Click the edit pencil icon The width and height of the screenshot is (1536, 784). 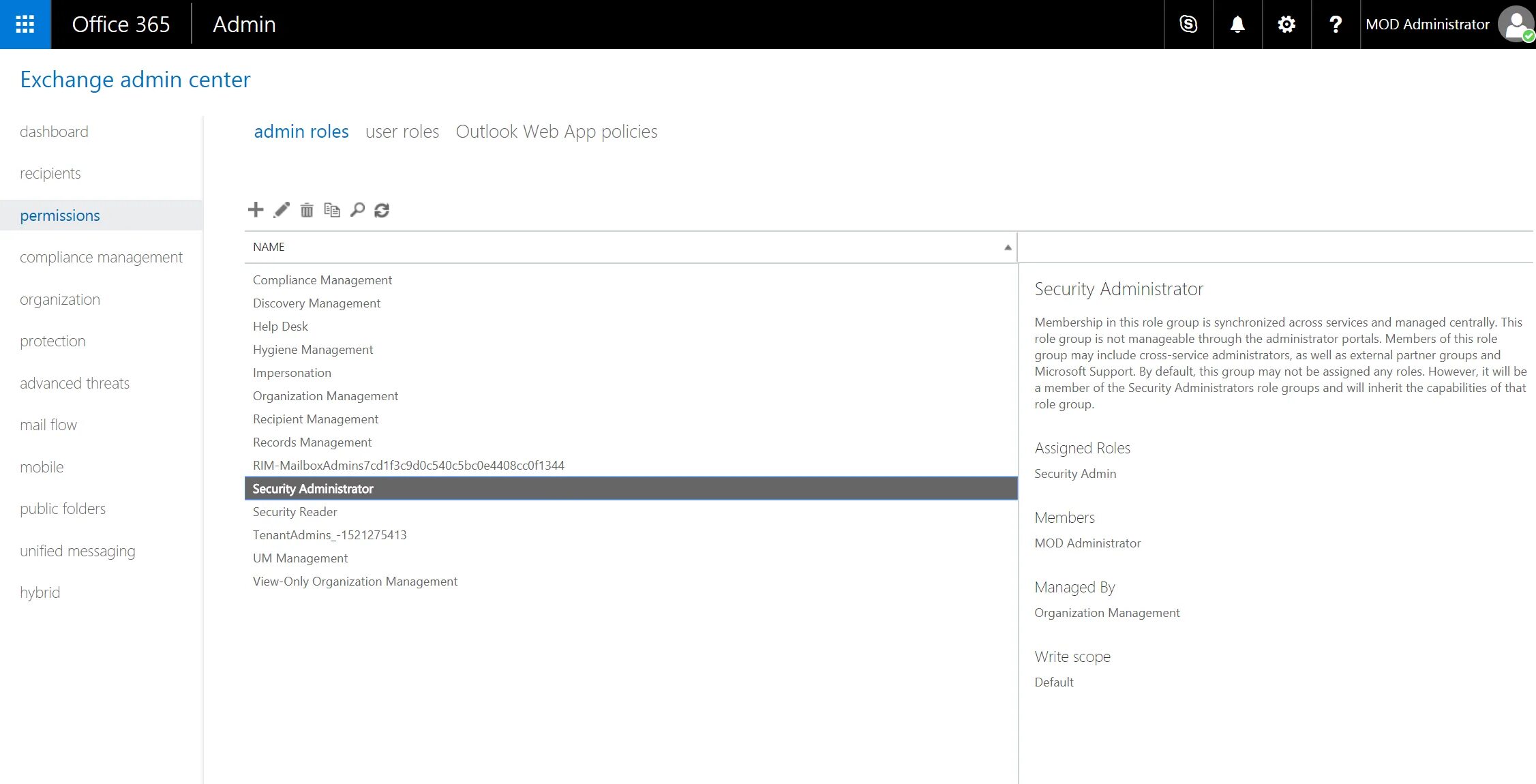click(282, 210)
